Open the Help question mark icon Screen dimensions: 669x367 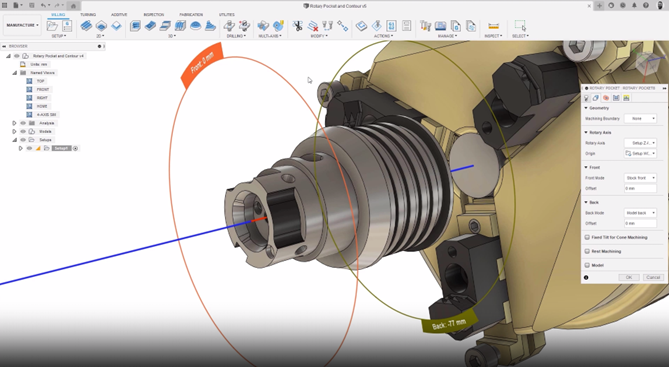pyautogui.click(x=646, y=6)
